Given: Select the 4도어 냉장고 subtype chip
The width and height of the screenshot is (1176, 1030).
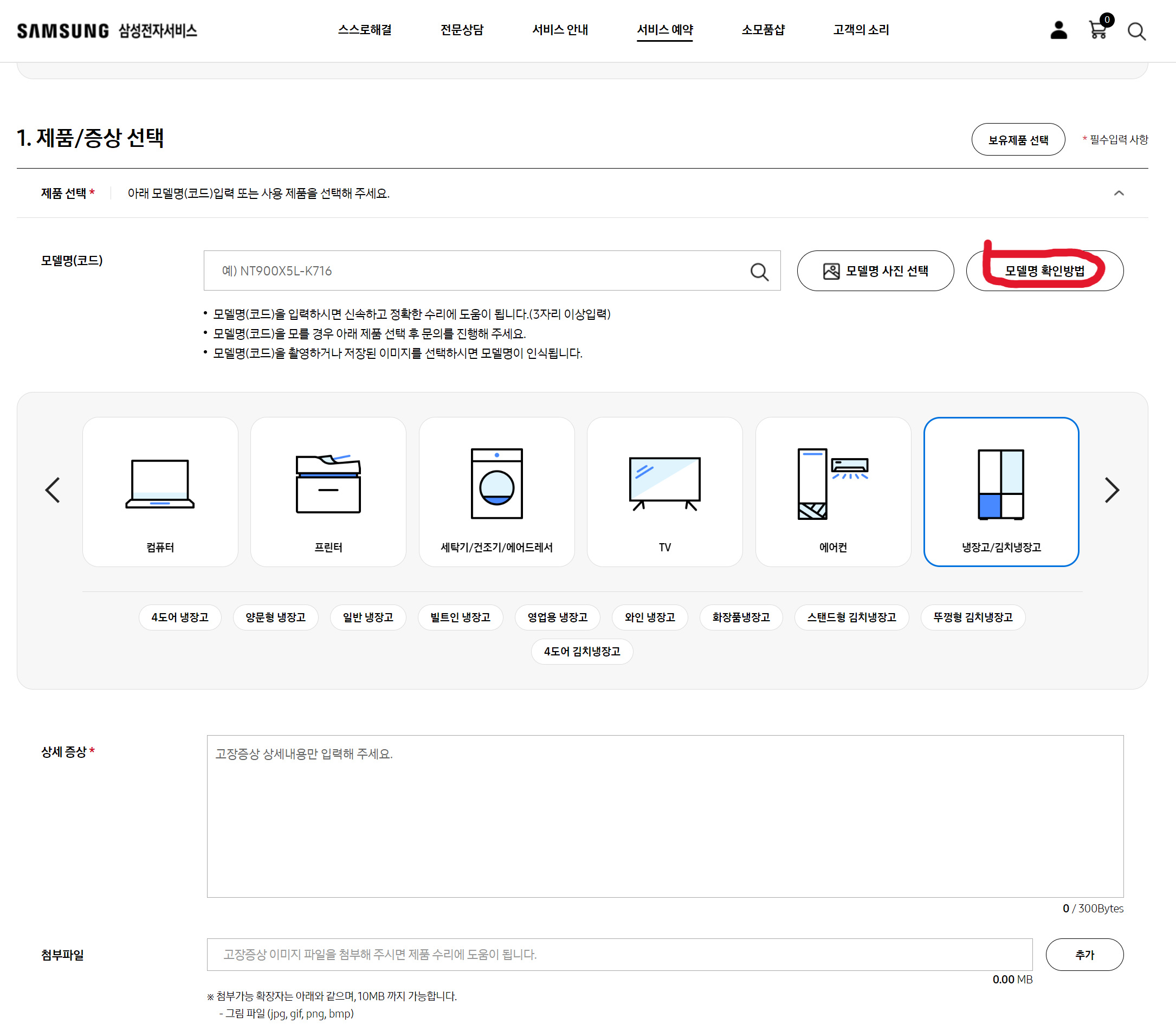Looking at the screenshot, I should [179, 617].
